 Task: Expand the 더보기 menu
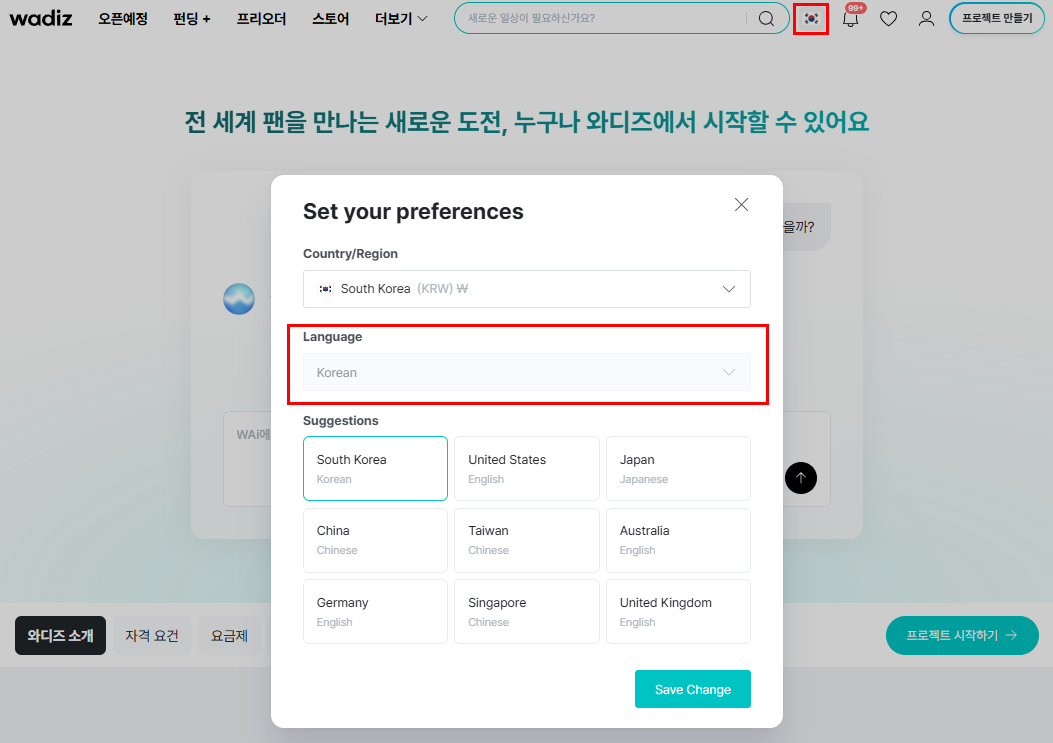click(x=401, y=18)
